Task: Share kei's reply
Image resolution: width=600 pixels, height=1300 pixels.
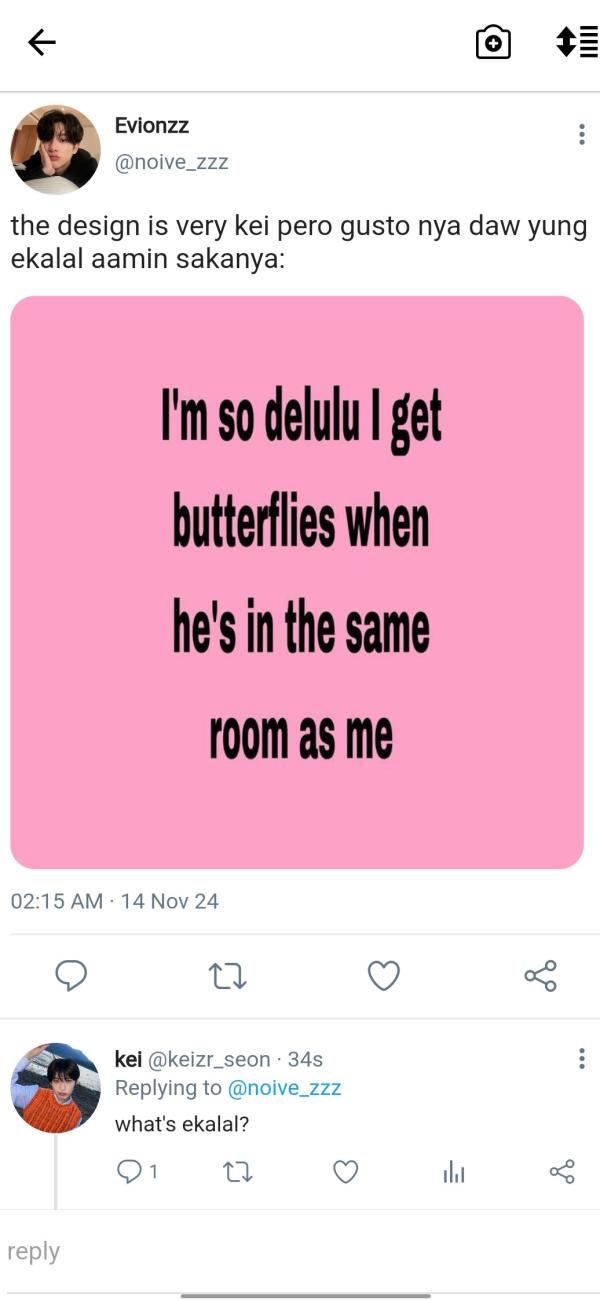Action: (x=562, y=1172)
